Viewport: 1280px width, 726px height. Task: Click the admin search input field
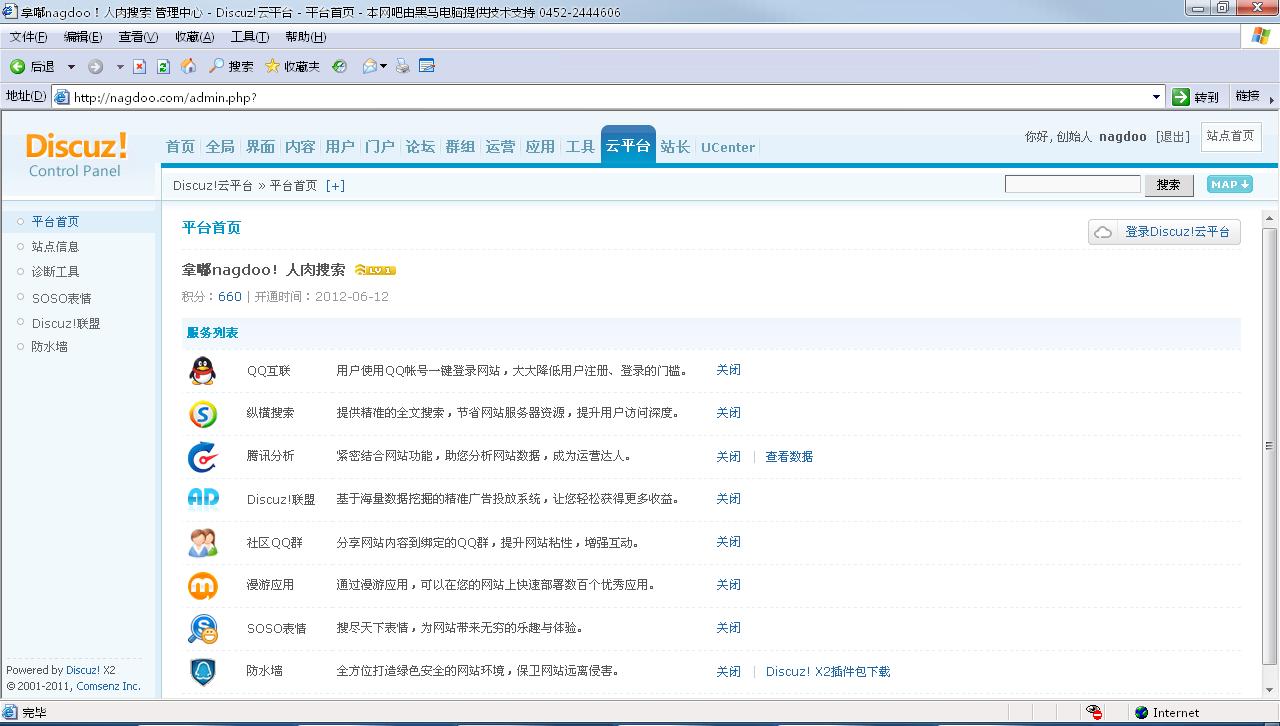1072,184
